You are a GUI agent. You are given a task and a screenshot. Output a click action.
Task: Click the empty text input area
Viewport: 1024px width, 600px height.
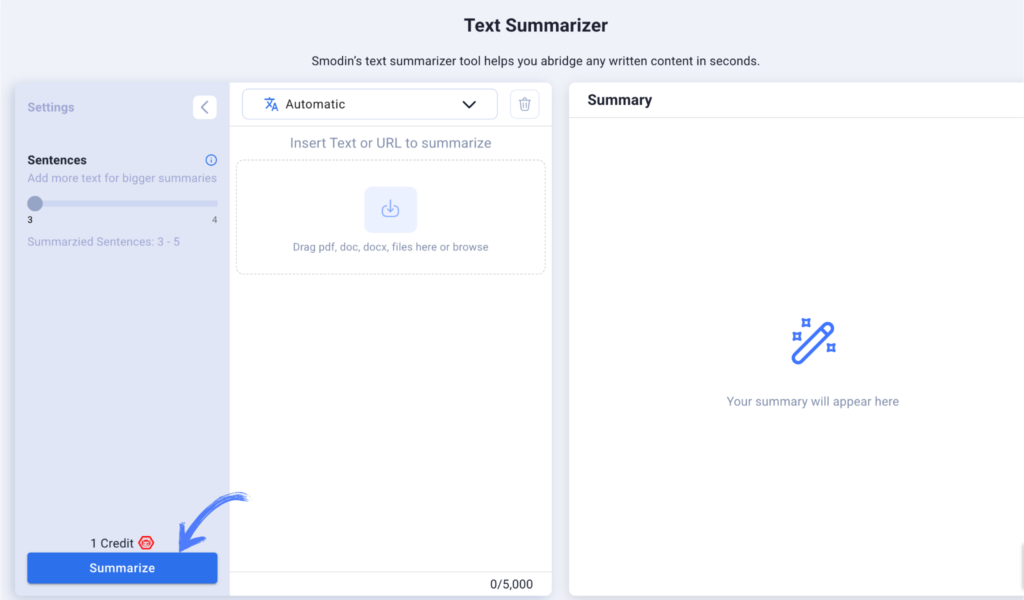[391, 421]
